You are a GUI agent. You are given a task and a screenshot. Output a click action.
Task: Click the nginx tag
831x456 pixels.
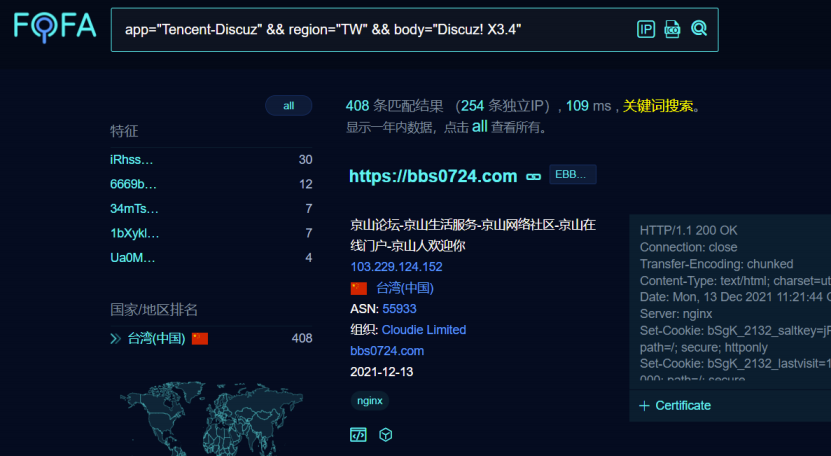[x=370, y=401]
